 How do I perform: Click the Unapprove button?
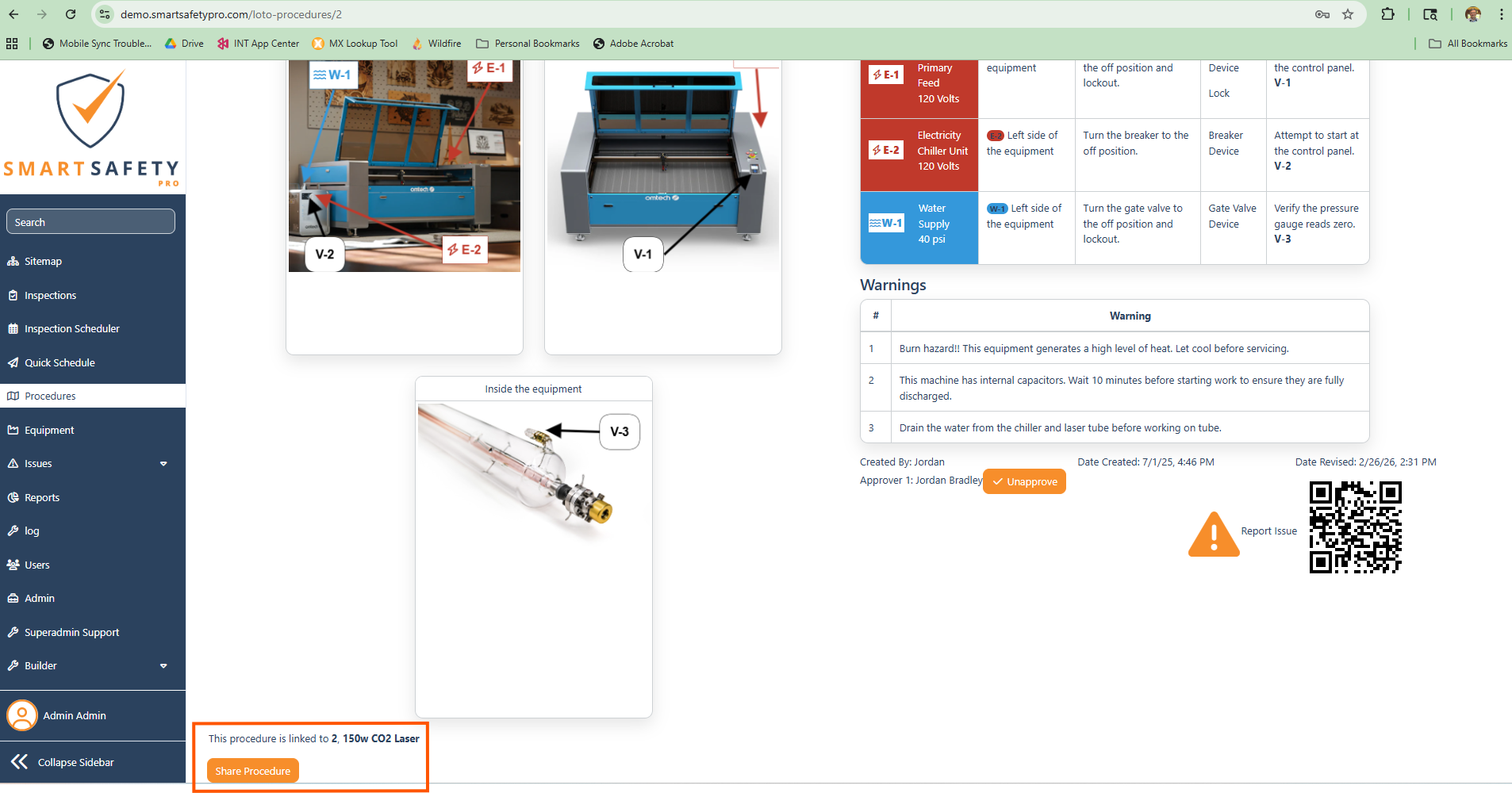1024,481
